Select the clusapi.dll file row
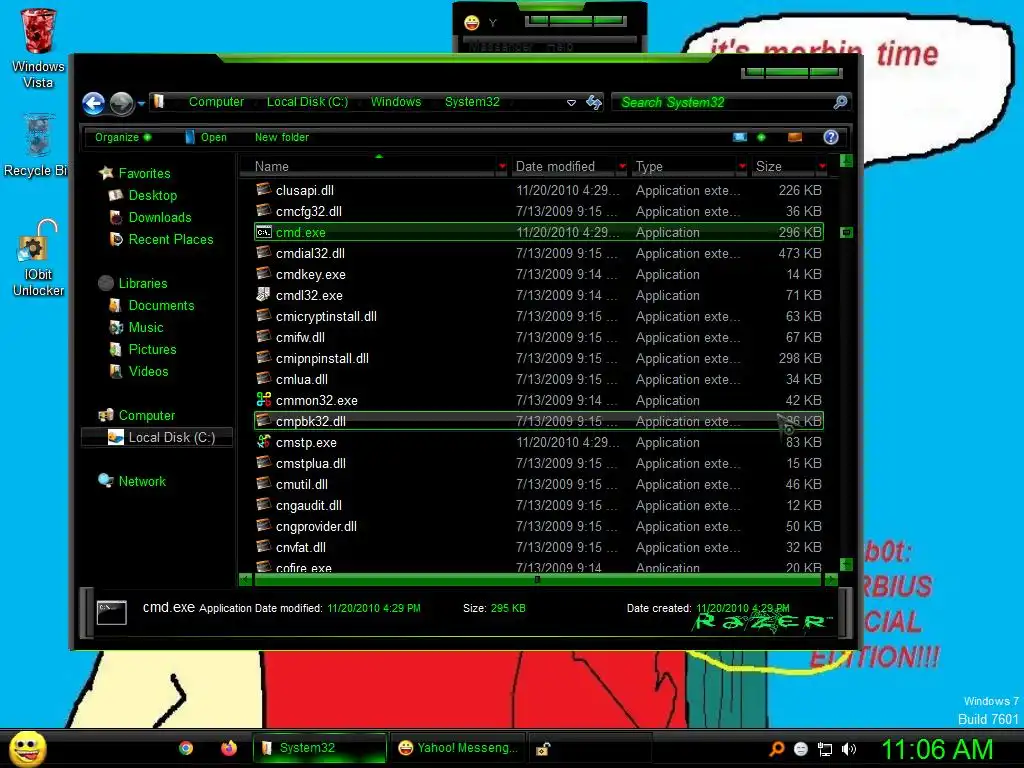Screen dimensions: 1024x768 [539, 190]
